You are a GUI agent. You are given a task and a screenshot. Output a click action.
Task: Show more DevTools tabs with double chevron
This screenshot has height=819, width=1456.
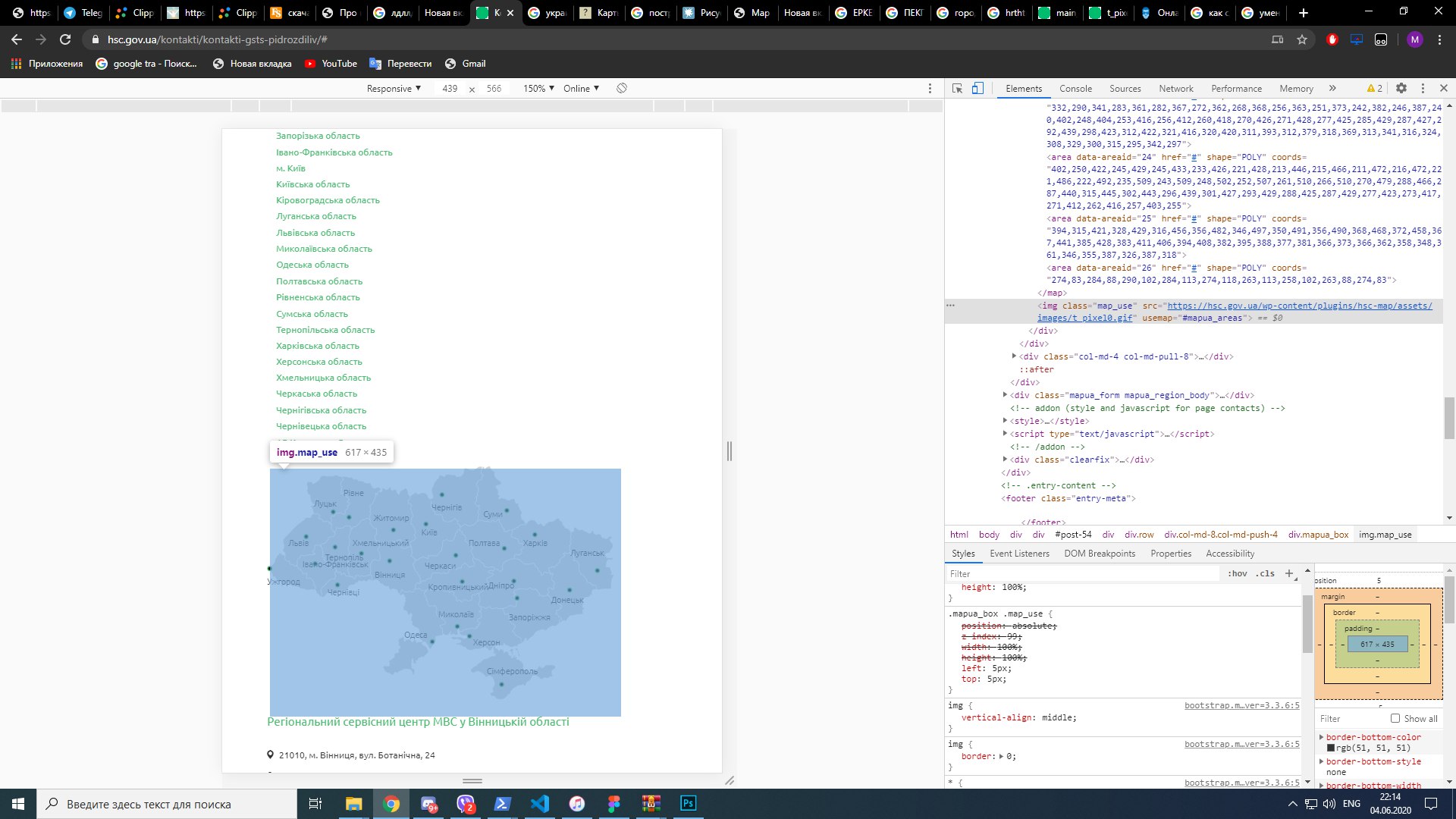(1332, 89)
